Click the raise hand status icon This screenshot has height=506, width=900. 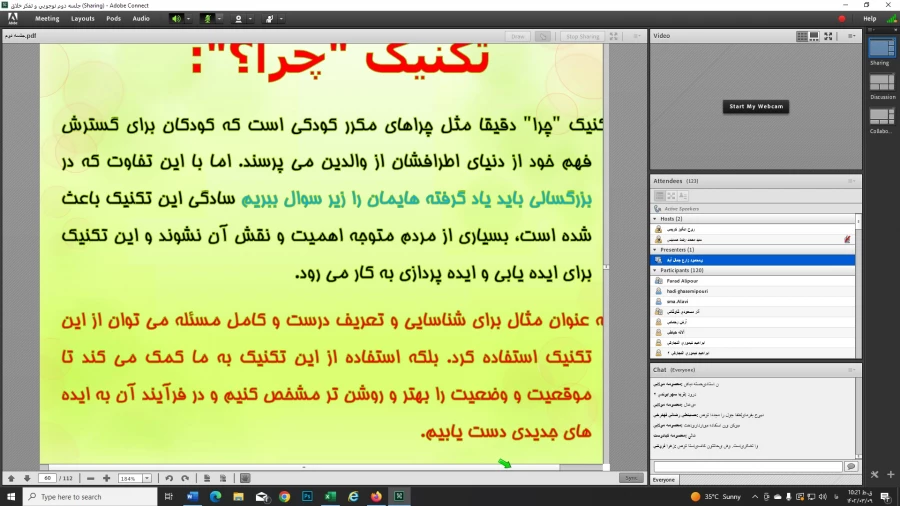click(x=269, y=18)
